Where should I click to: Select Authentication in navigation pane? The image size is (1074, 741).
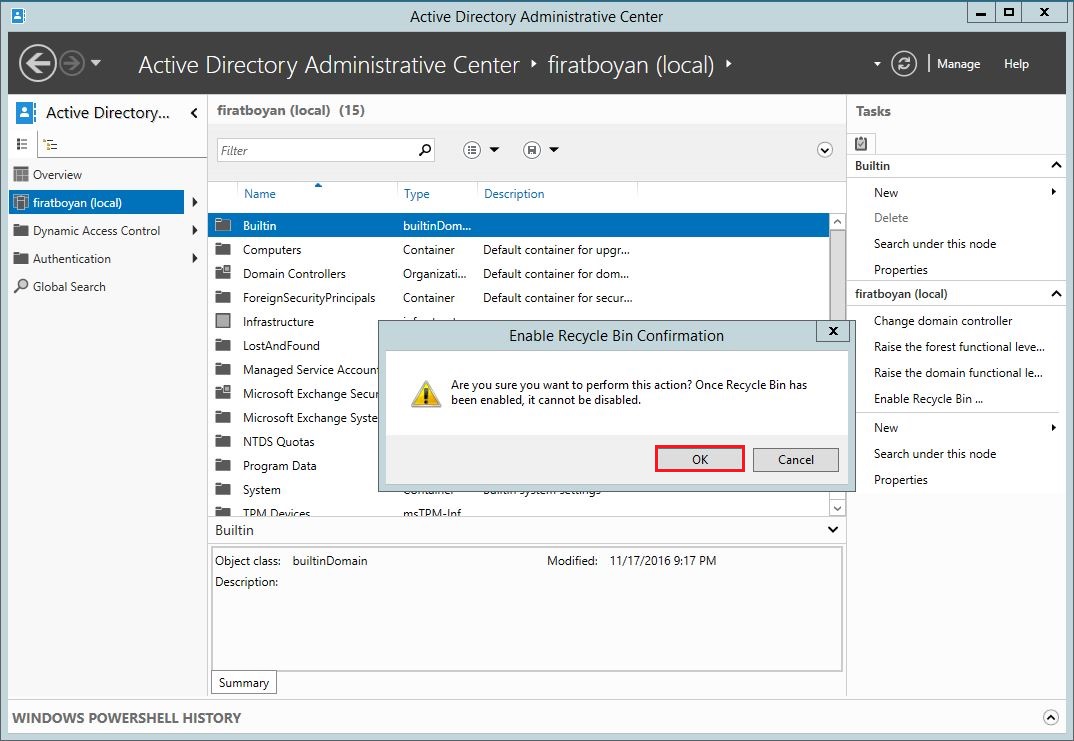pos(71,259)
